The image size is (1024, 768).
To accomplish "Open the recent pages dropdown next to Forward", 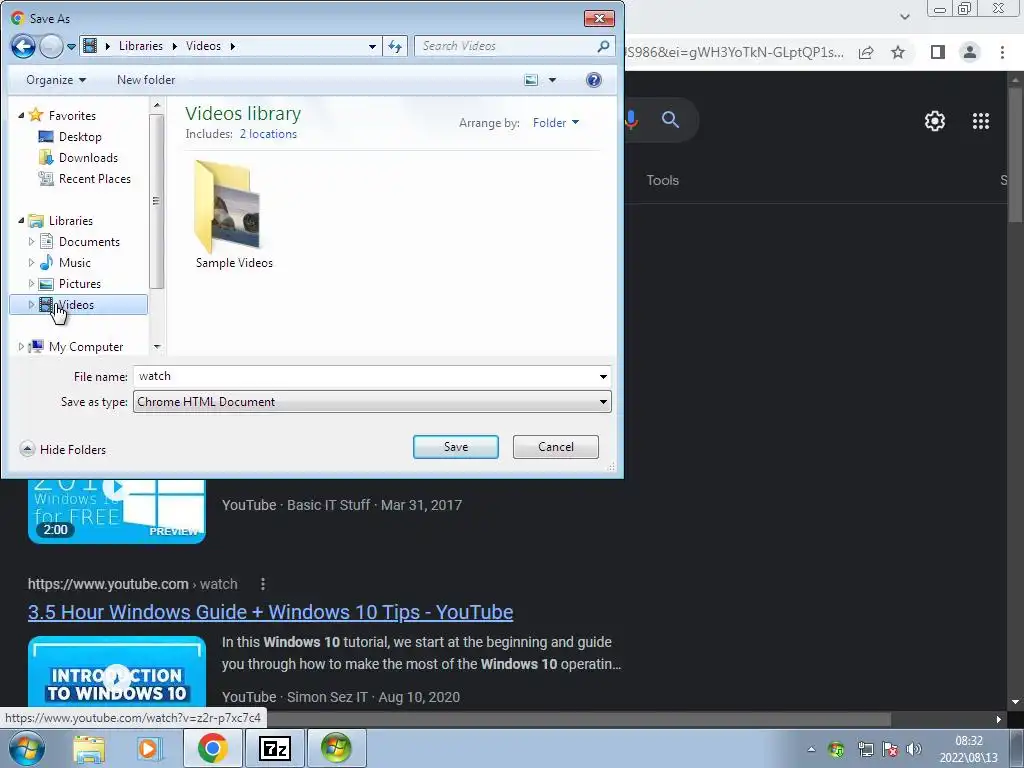I will point(71,47).
